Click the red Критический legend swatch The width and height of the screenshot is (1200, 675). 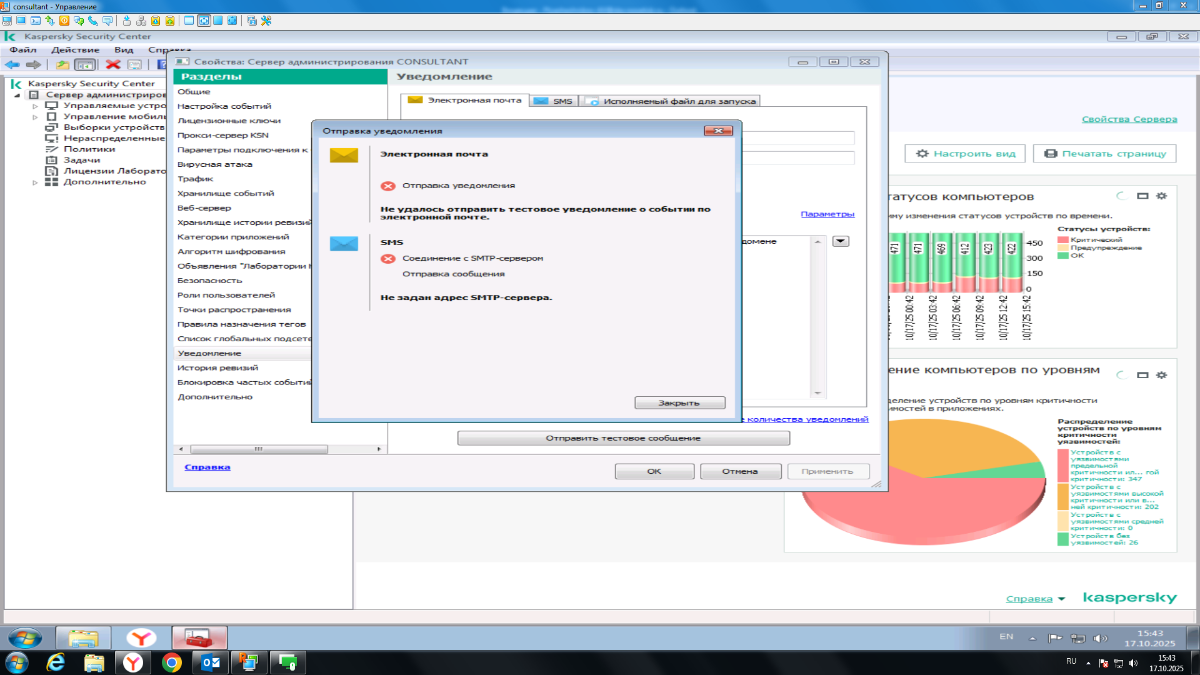click(x=1064, y=240)
